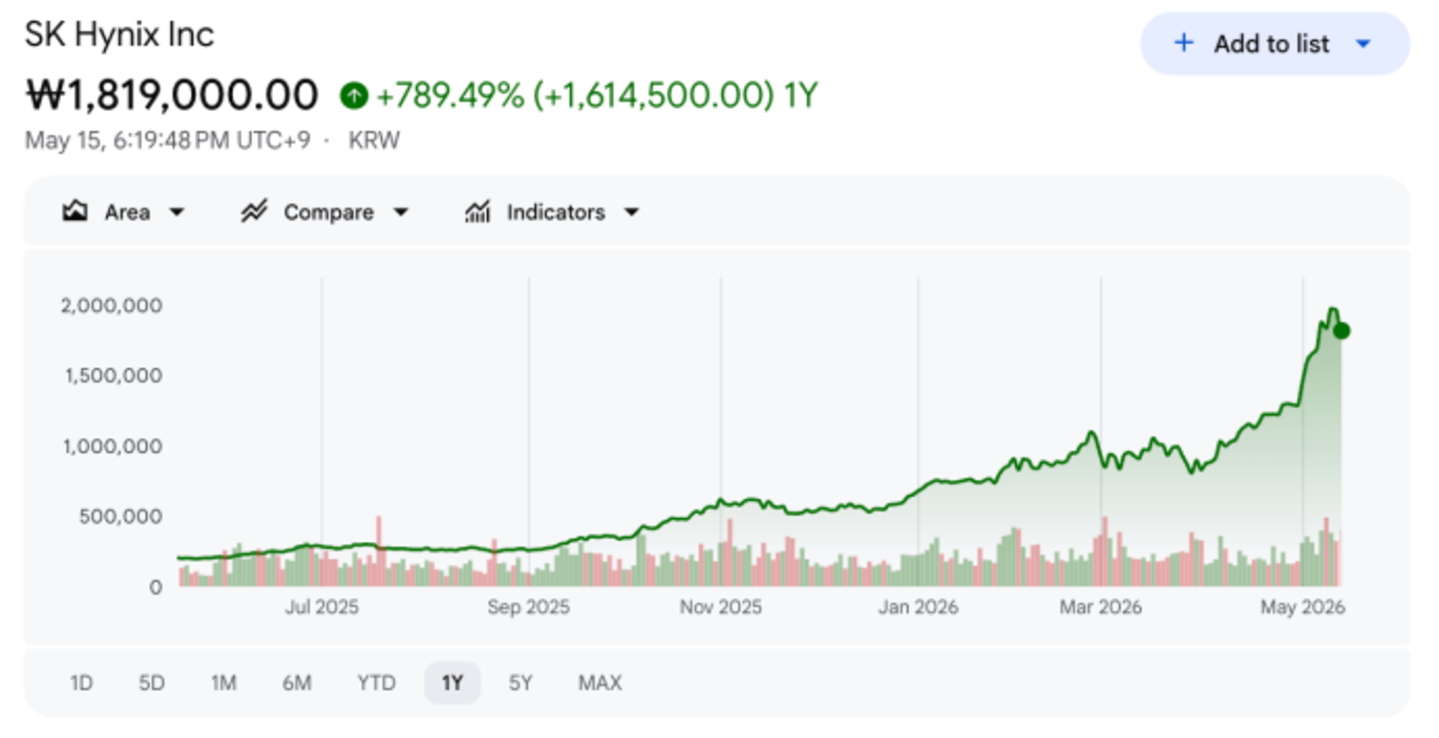The image size is (1439, 738).
Task: Click the Indicators chart icon
Action: pyautogui.click(x=478, y=212)
